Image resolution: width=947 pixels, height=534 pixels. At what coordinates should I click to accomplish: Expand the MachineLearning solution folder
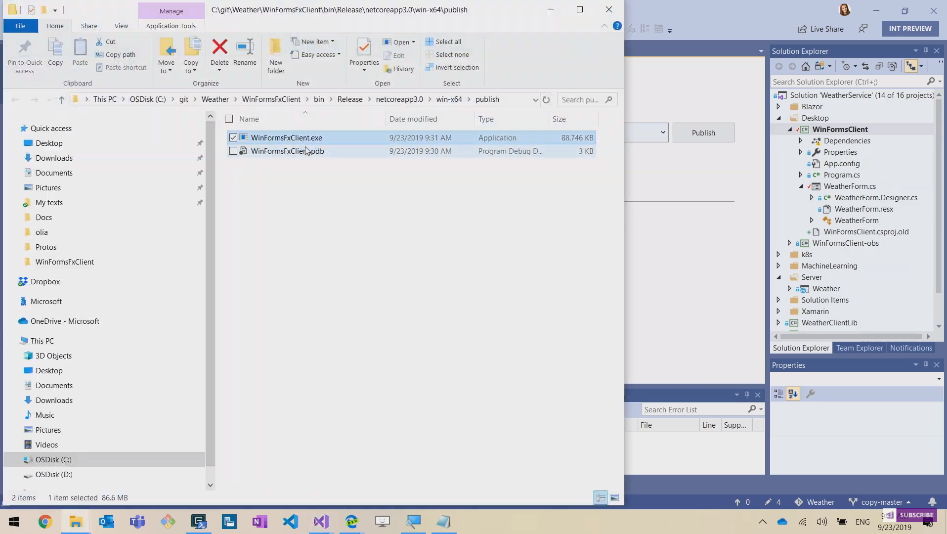coord(779,266)
